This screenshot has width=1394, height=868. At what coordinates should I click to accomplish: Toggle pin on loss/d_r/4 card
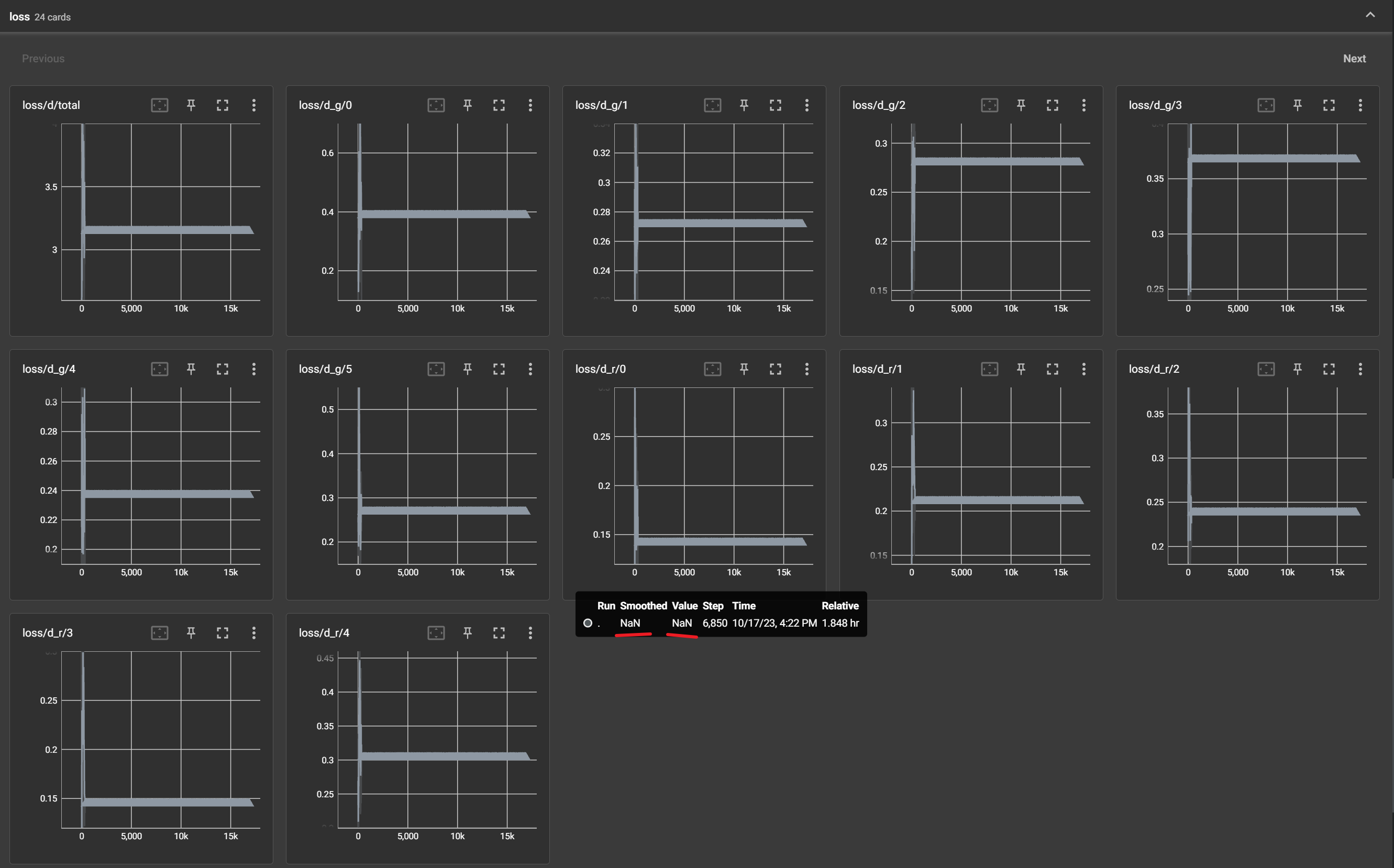click(467, 632)
